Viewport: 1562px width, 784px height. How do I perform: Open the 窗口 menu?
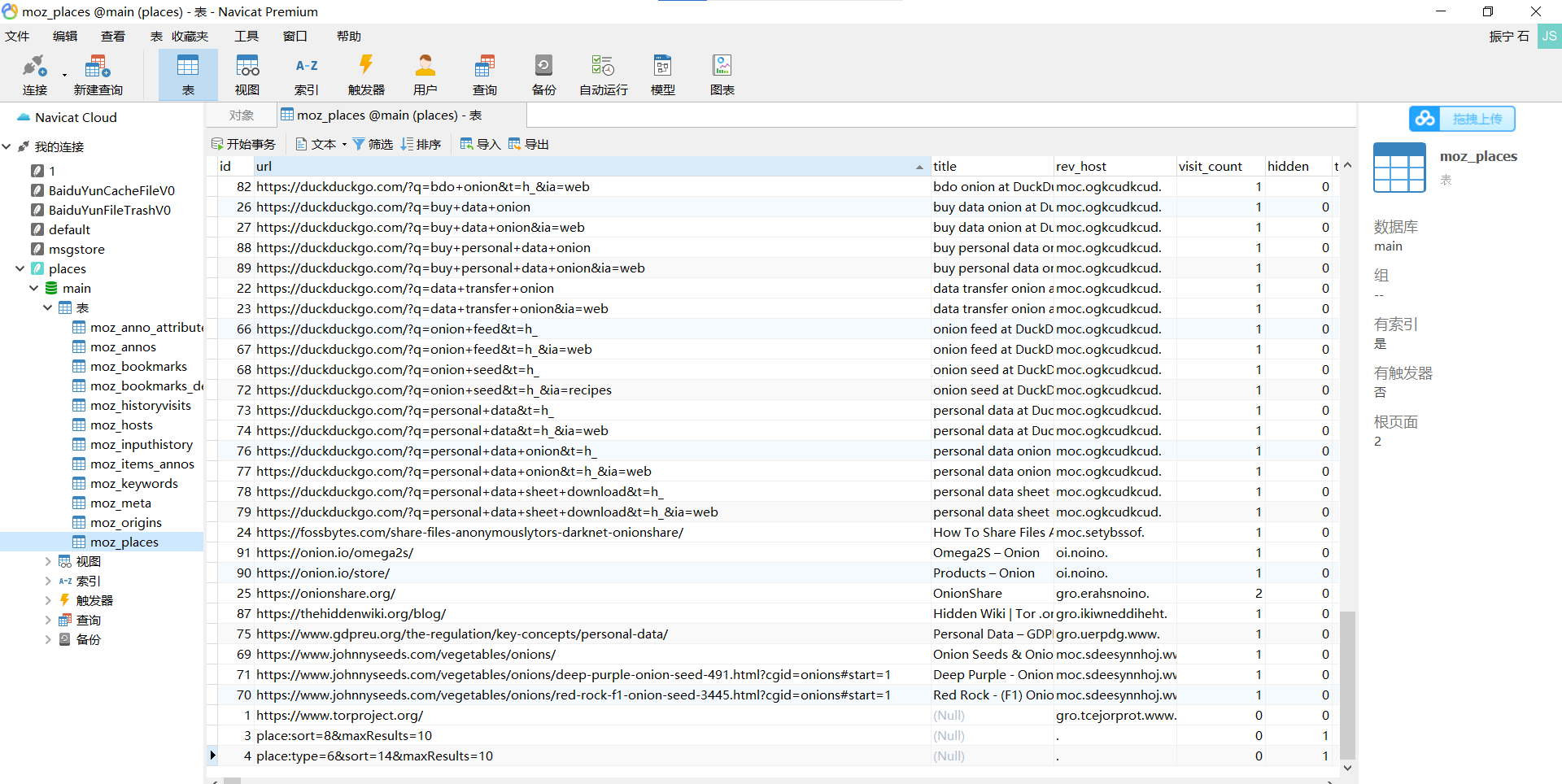pos(295,37)
